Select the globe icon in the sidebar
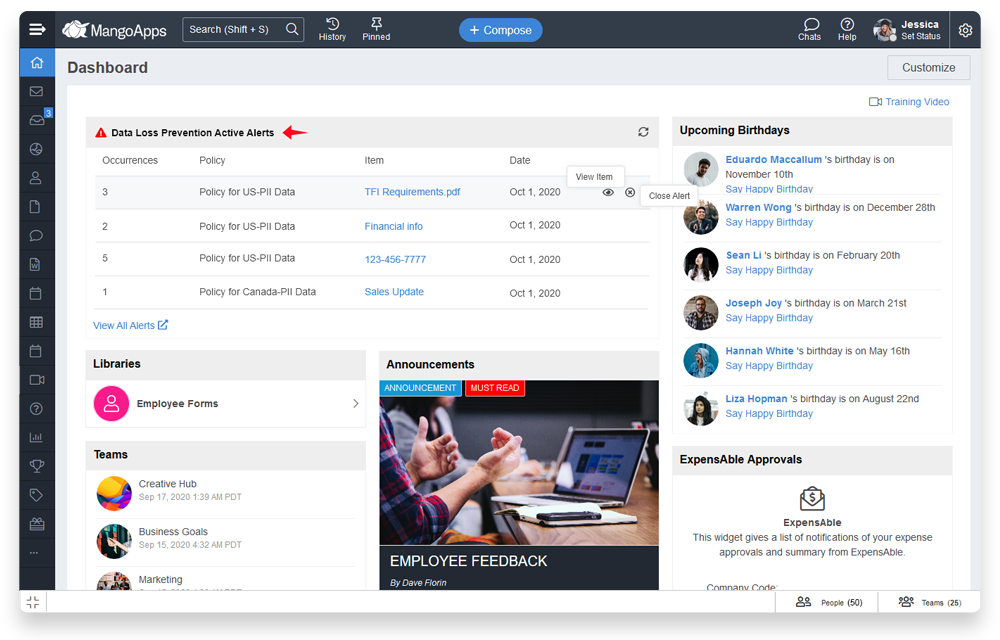 [x=36, y=149]
